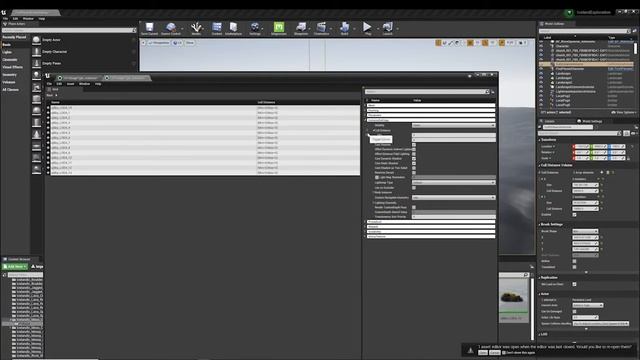Screen dimensions: 640x360
Task: Open View Options in World Outliner
Action: (x=624, y=112)
